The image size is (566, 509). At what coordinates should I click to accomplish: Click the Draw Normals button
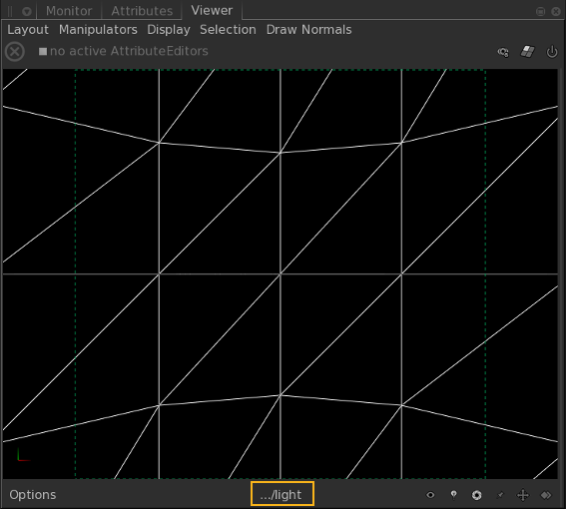(309, 30)
